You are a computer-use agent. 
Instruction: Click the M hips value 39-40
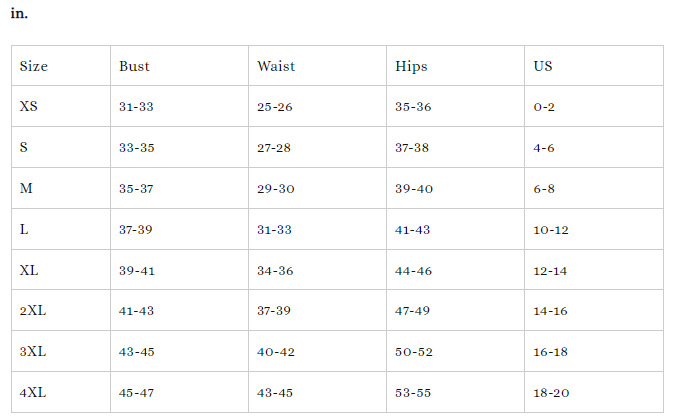click(412, 188)
